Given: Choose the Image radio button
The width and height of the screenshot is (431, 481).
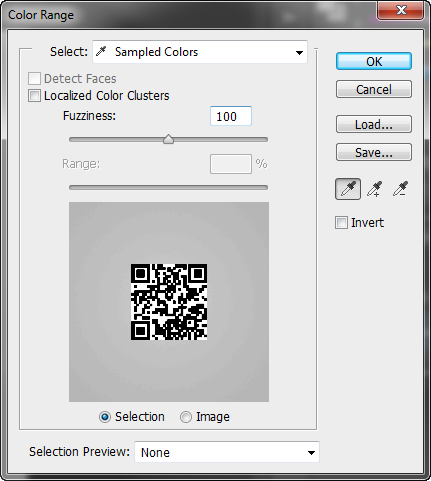Looking at the screenshot, I should 186,417.
